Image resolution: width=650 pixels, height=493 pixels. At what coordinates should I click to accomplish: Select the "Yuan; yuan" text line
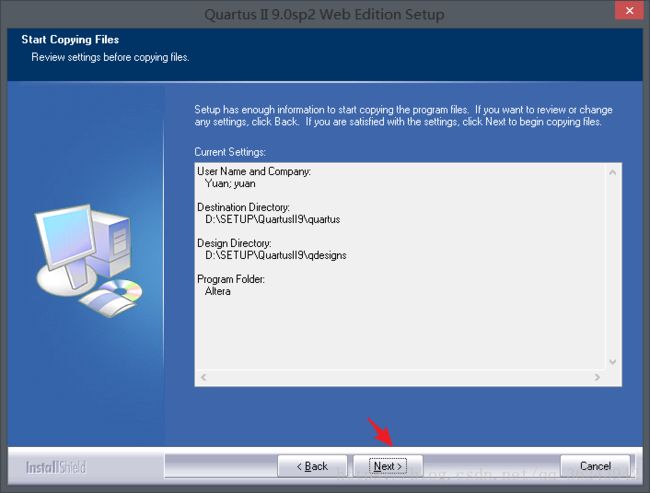[x=230, y=183]
